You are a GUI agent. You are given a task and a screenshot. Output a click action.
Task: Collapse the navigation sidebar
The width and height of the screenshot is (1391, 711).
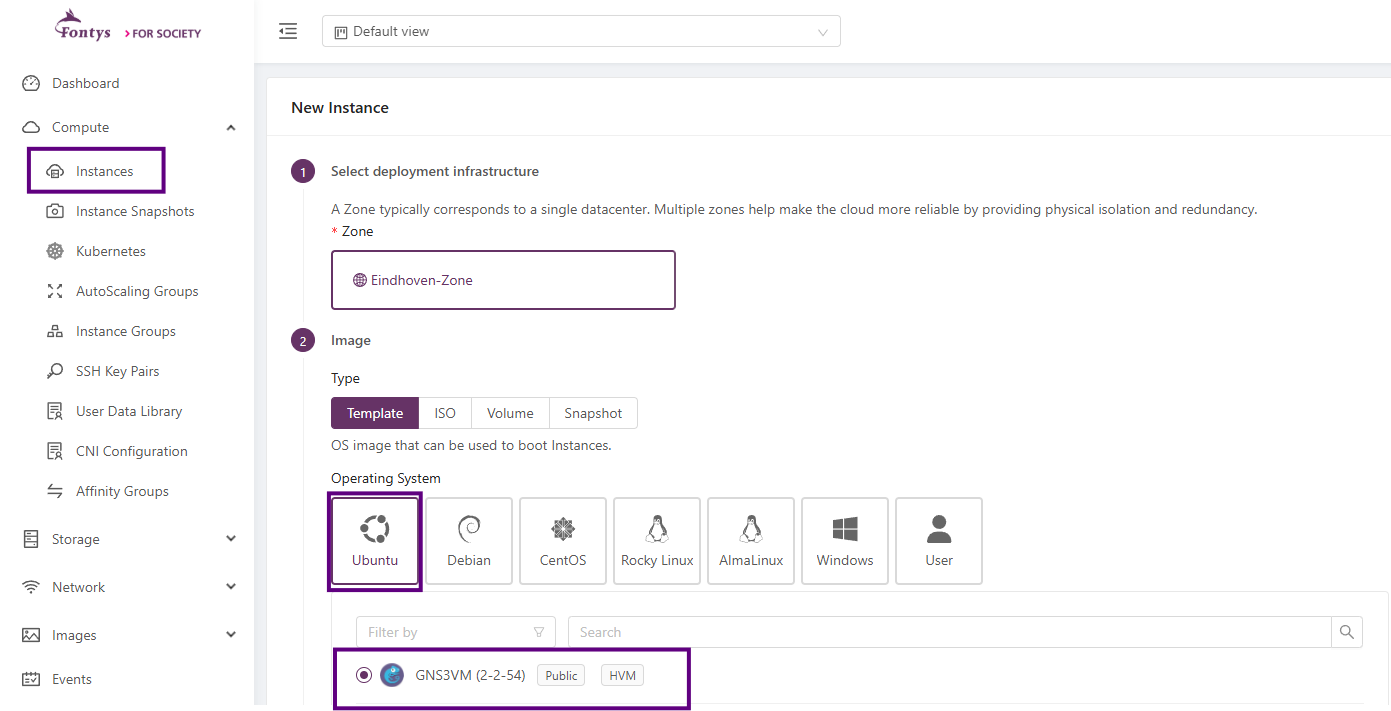(288, 31)
